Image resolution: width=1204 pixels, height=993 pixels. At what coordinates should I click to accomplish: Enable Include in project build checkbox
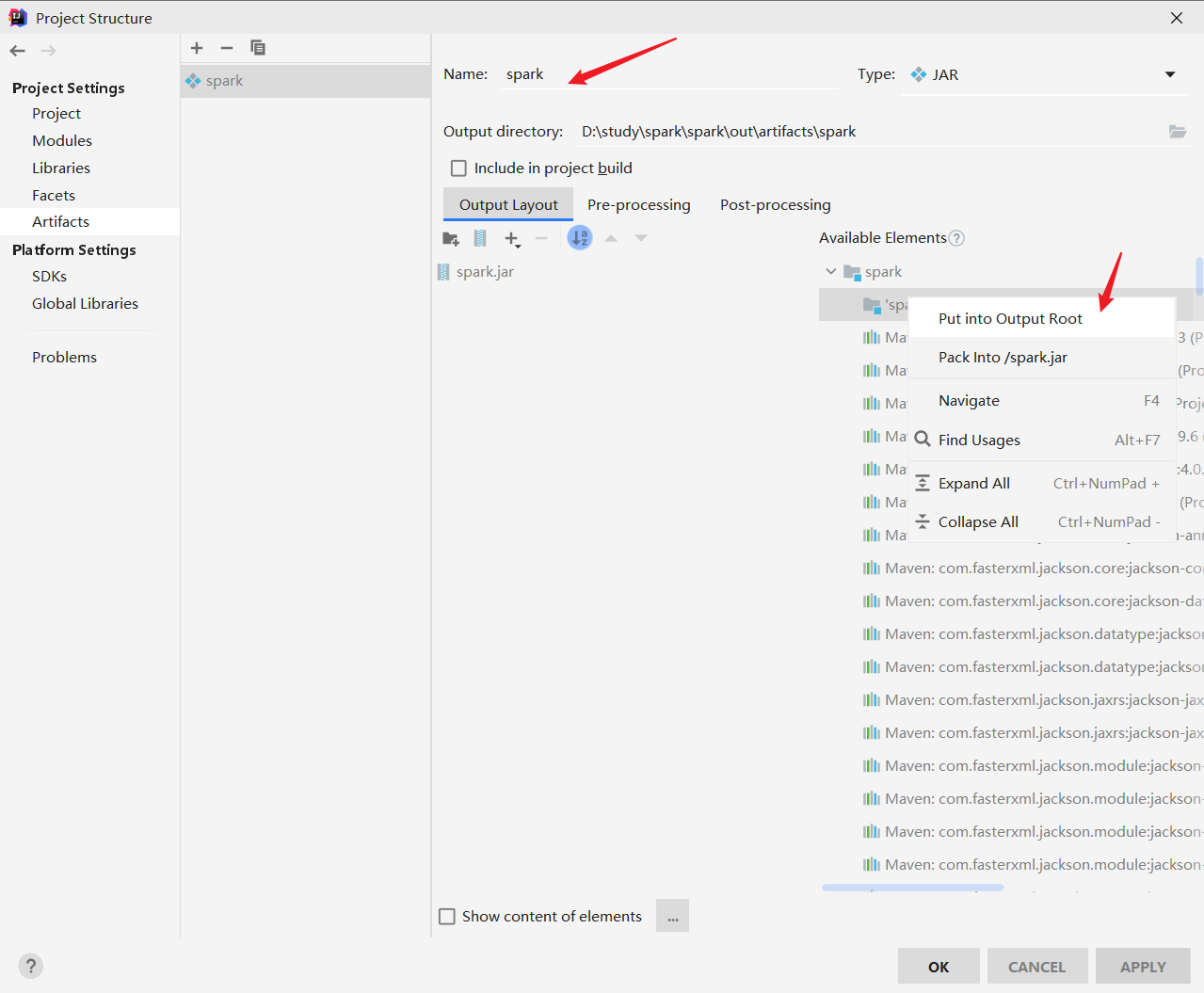[x=458, y=168]
